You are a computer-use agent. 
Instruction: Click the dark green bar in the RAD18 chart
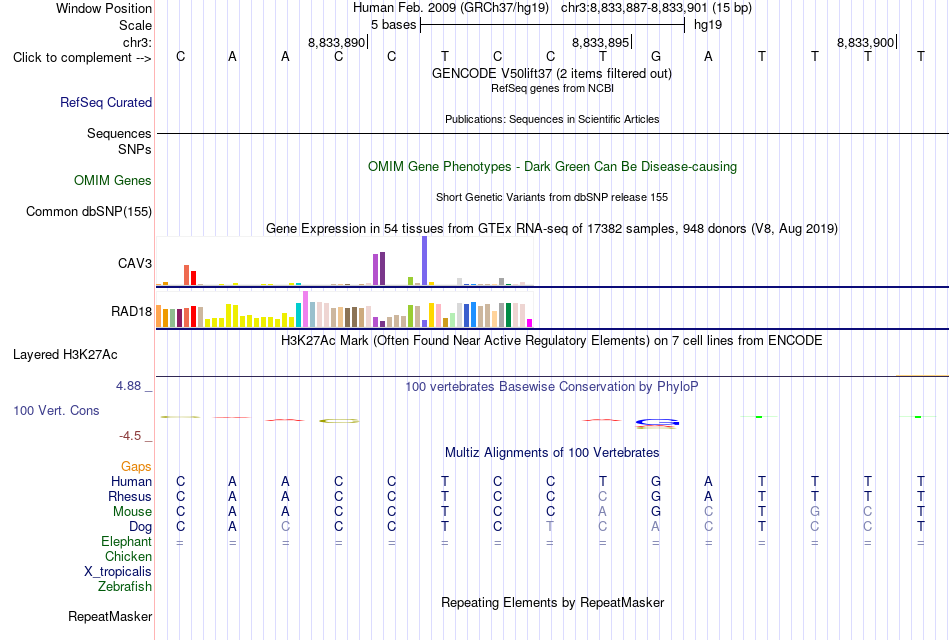[x=508, y=315]
